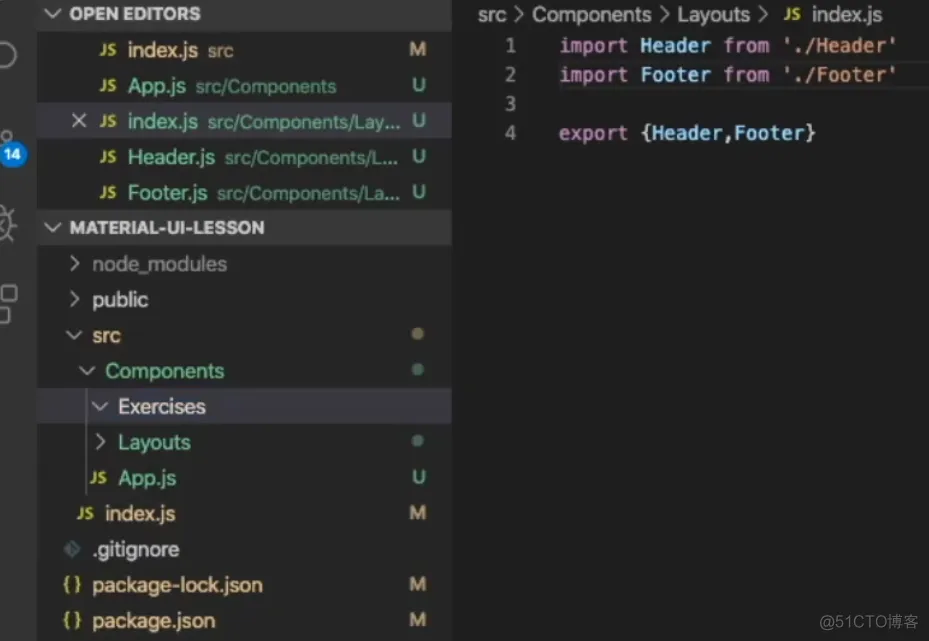Expand the Layouts folder
The width and height of the screenshot is (929, 641).
(x=100, y=442)
